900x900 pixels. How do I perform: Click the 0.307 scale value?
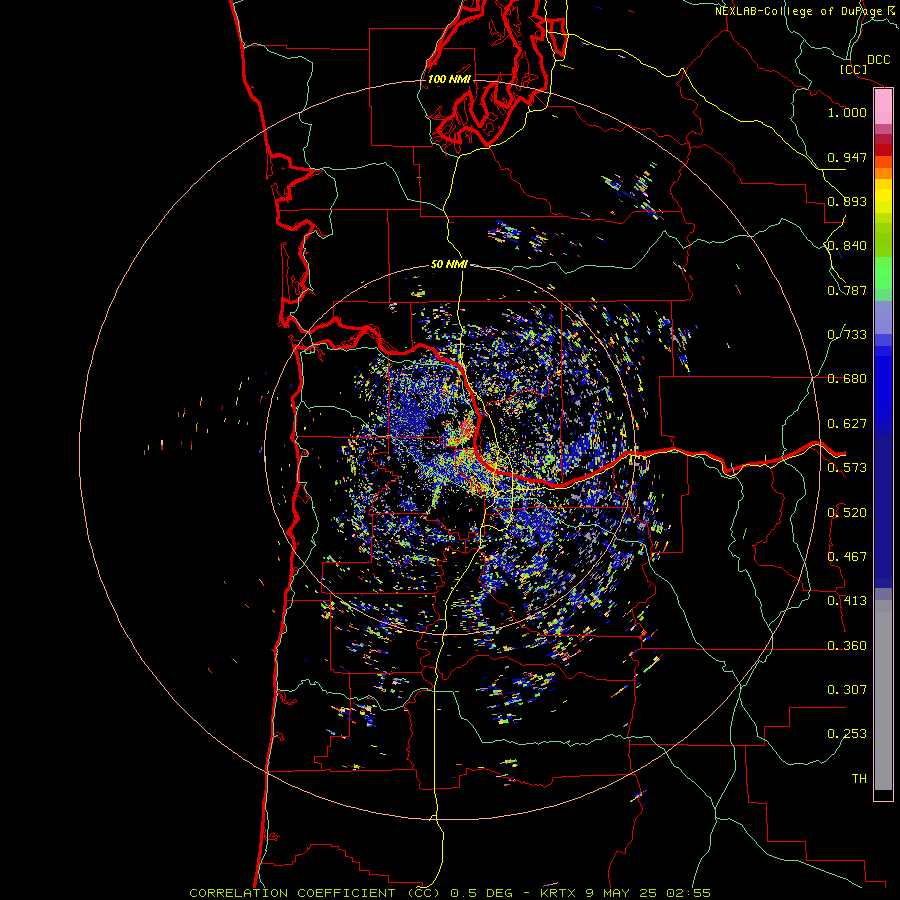pyautogui.click(x=847, y=690)
